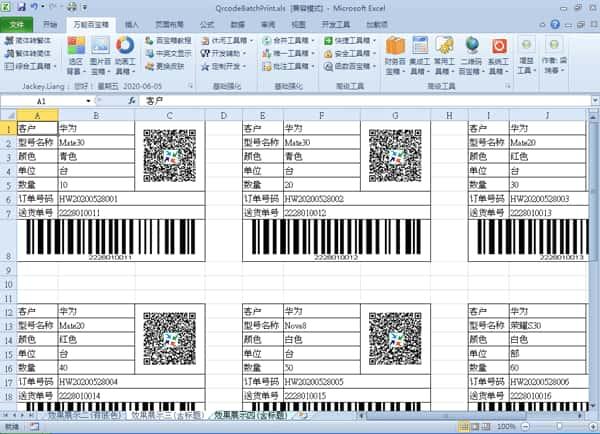Click the cell containing Nova8
This screenshot has width=600, height=434.
(x=322, y=325)
